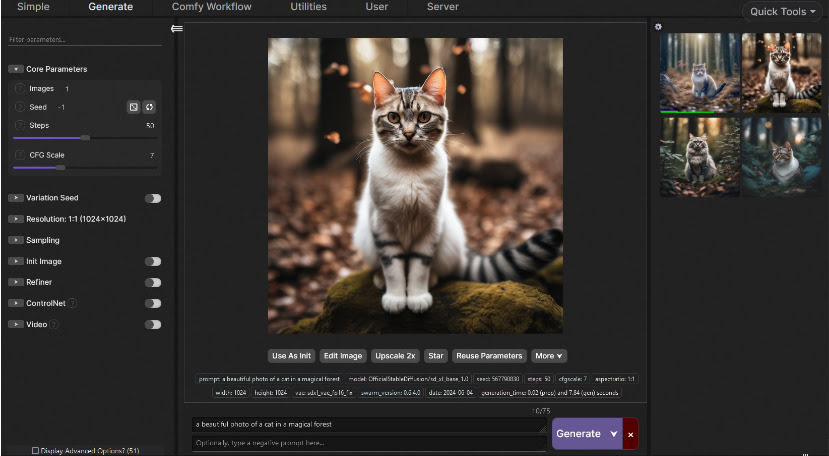Switch to the Comfy Workflow tab
This screenshot has width=829, height=456.
pos(211,7)
